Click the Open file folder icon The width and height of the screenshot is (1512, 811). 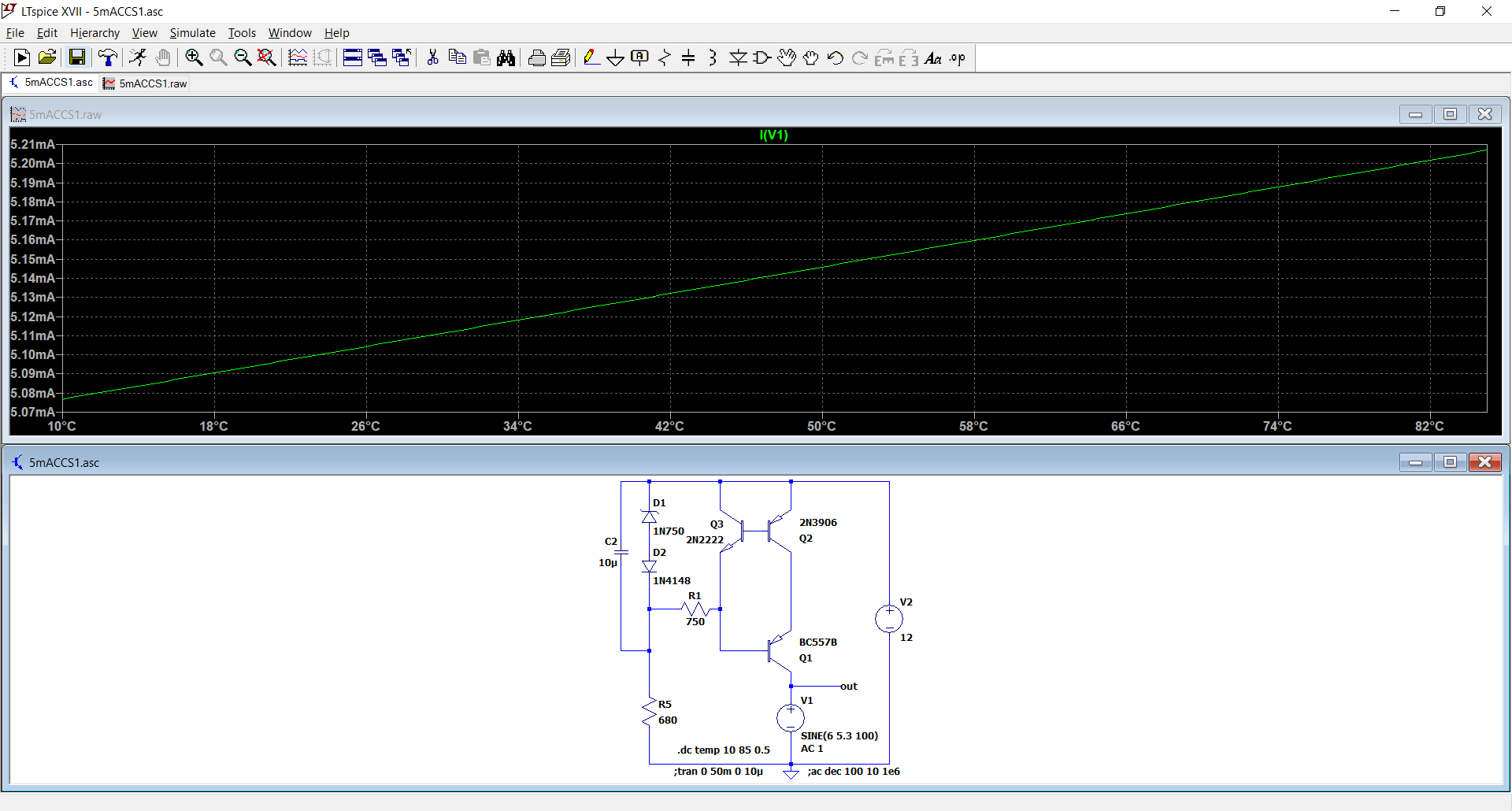click(47, 57)
